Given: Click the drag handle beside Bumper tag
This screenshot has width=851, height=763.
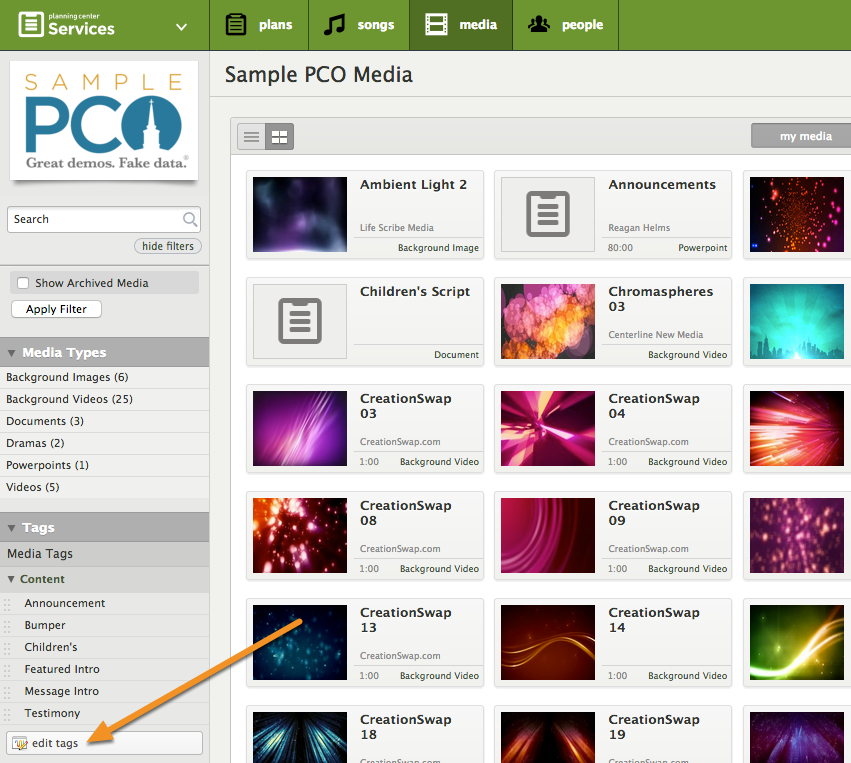Looking at the screenshot, I should pos(7,627).
